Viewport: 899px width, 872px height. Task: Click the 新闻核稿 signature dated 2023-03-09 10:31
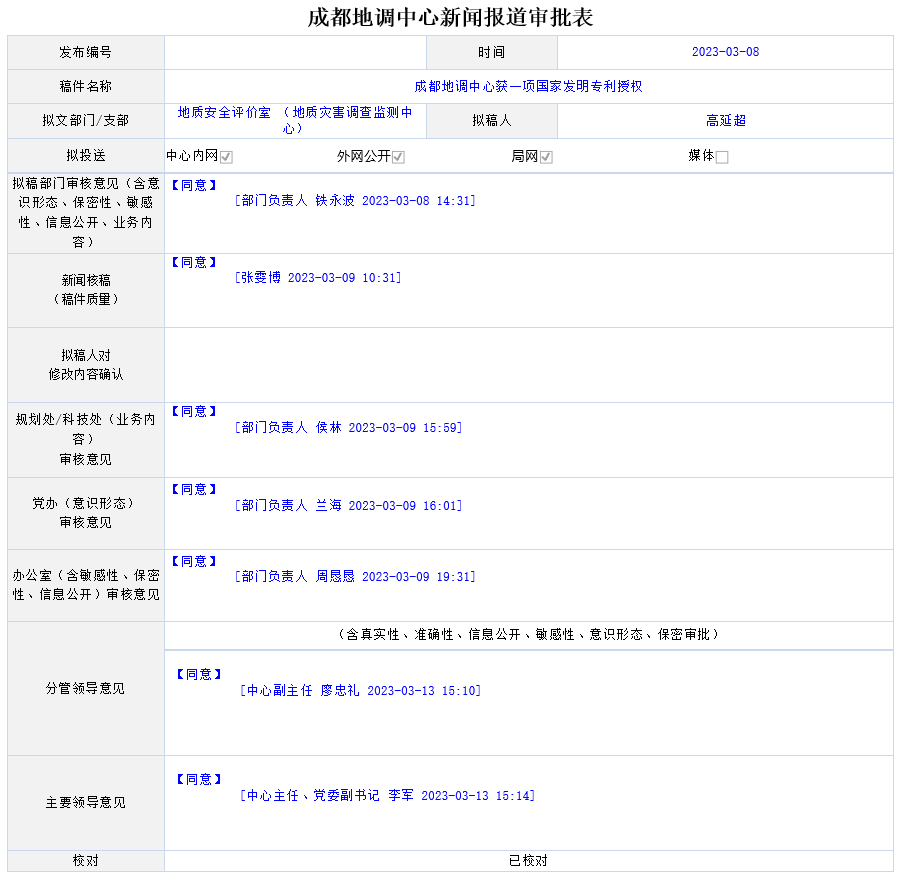(x=318, y=278)
